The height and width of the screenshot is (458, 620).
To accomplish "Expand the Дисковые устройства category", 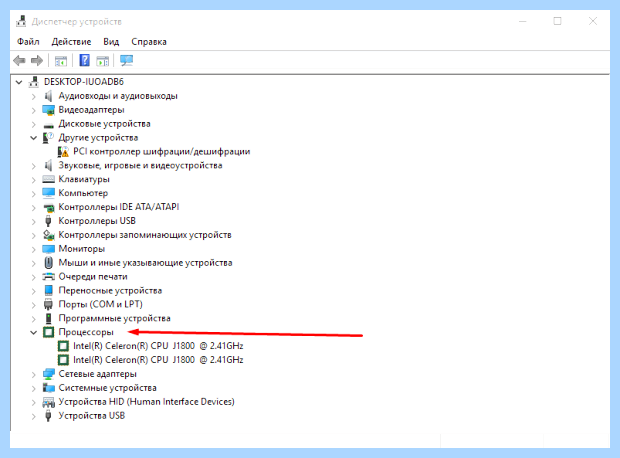I will (x=34, y=124).
